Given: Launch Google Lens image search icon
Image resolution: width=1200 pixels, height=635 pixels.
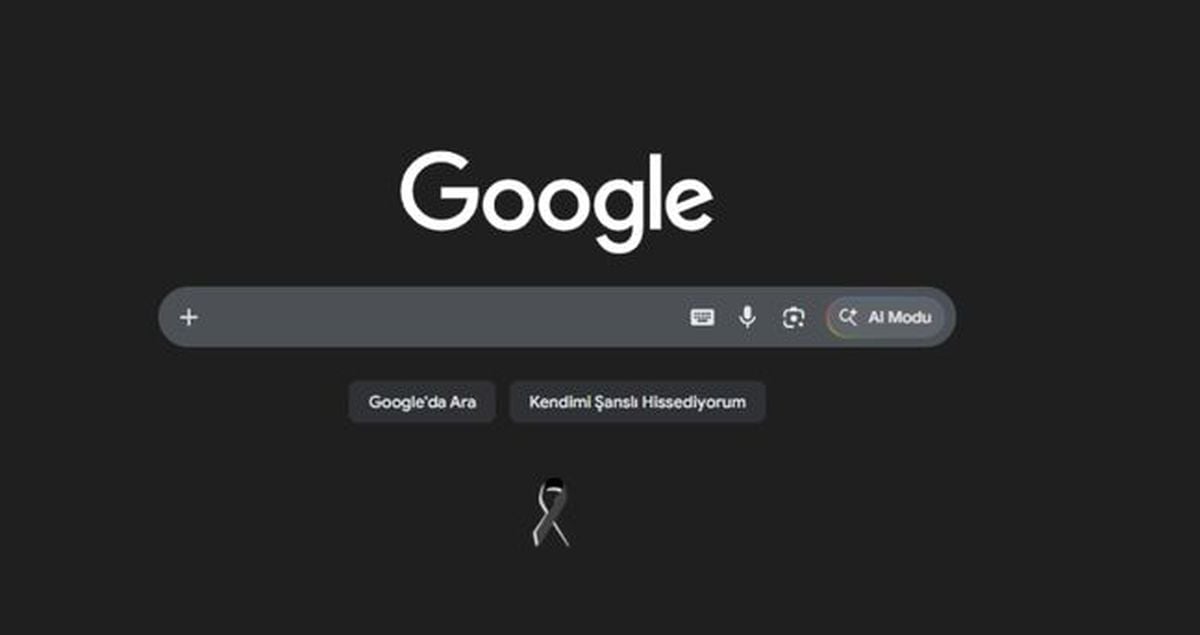Looking at the screenshot, I should tap(793, 318).
